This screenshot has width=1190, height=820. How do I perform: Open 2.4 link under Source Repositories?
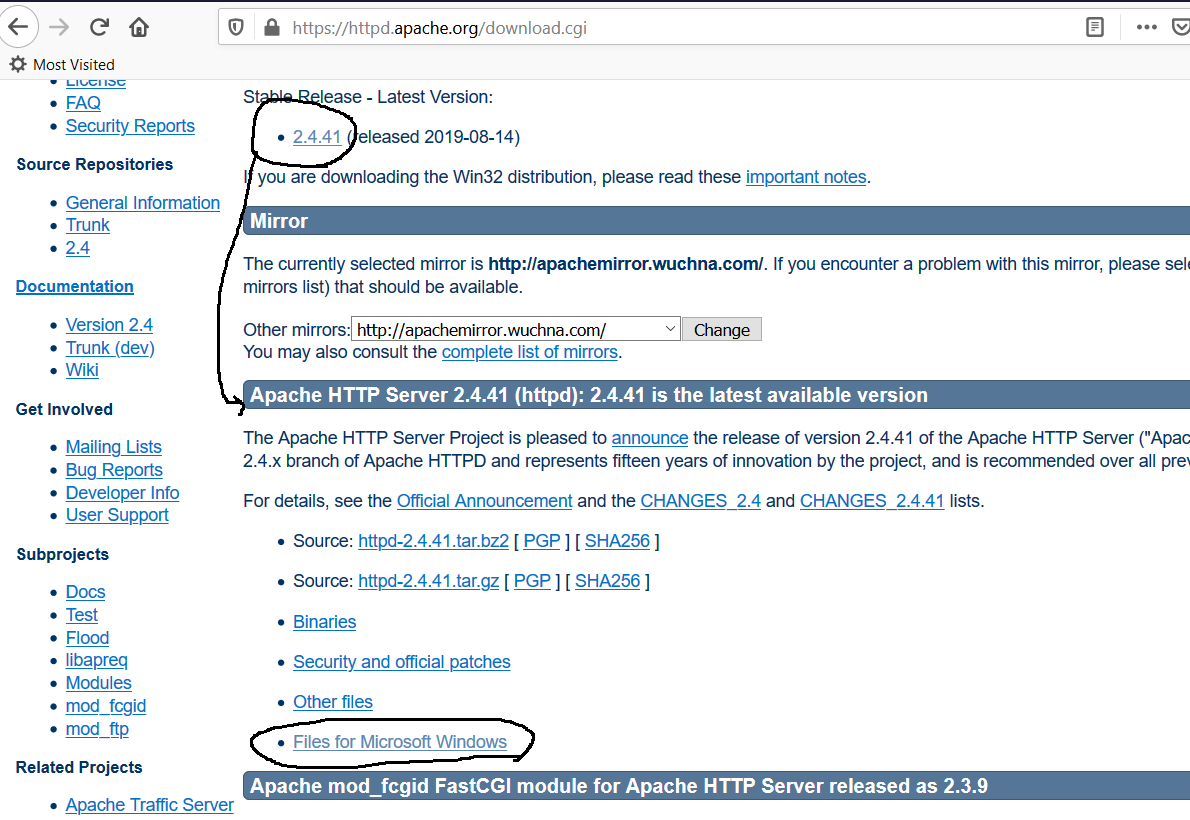(x=77, y=248)
